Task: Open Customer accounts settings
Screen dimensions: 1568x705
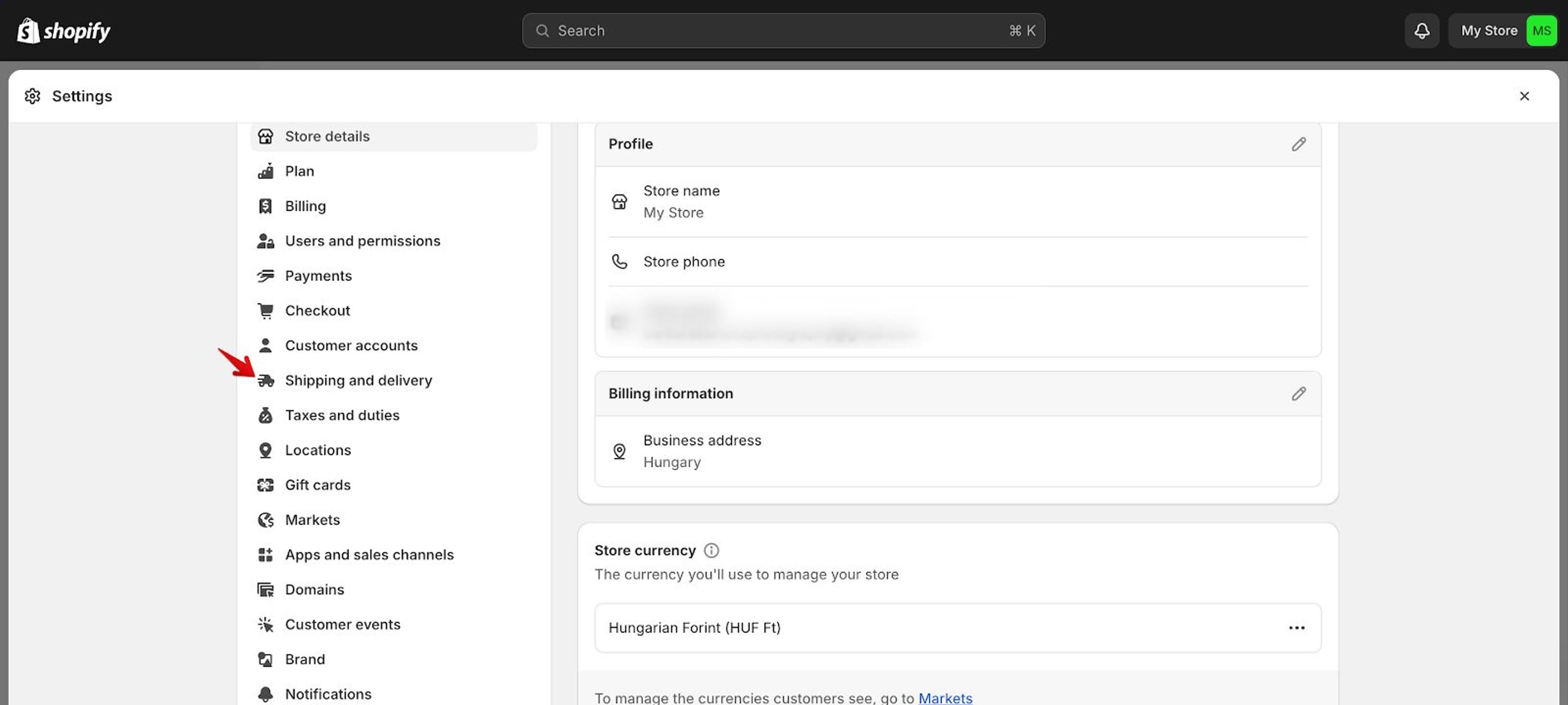Action: click(394, 346)
